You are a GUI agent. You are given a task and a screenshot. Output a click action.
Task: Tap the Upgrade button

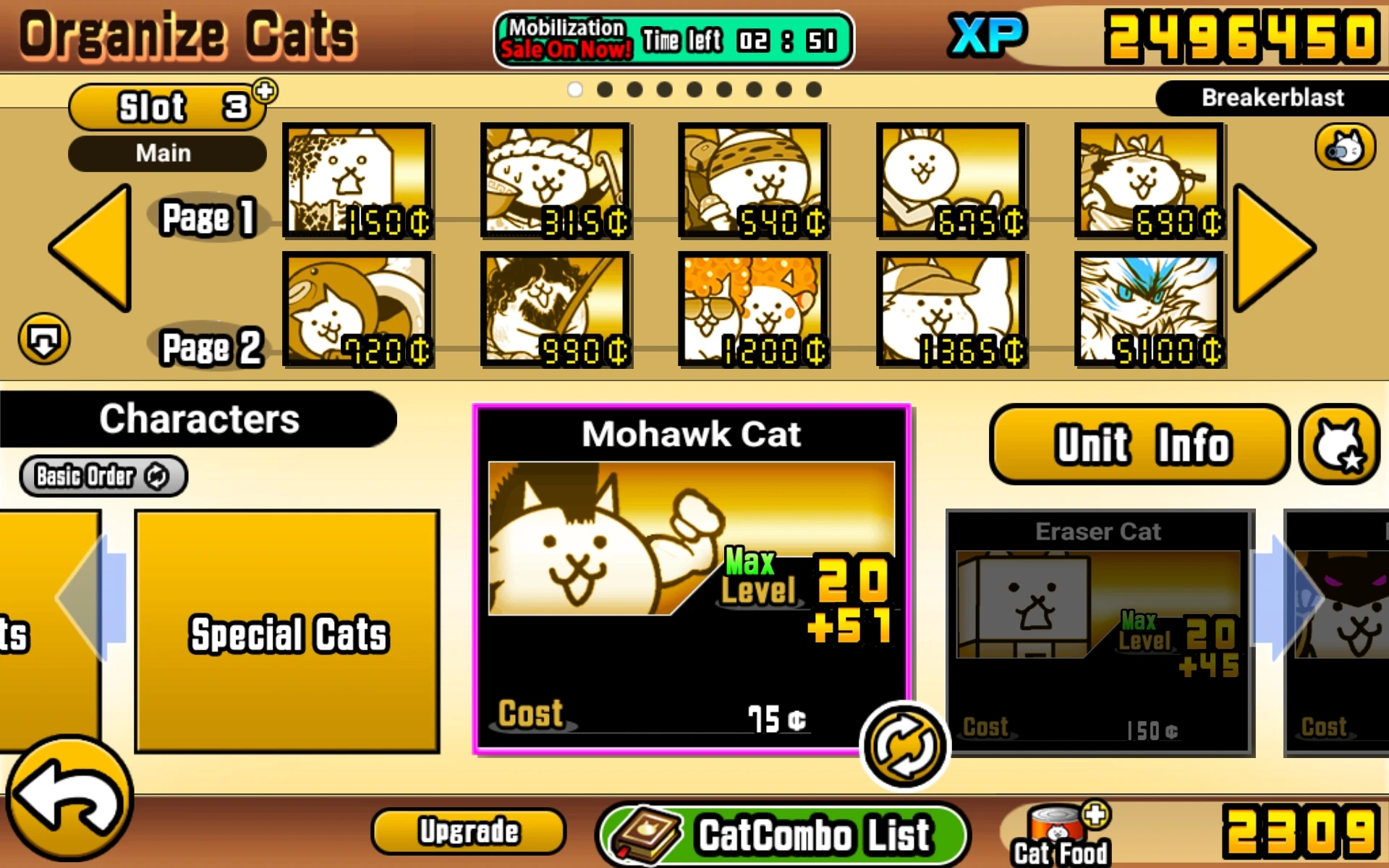[469, 832]
